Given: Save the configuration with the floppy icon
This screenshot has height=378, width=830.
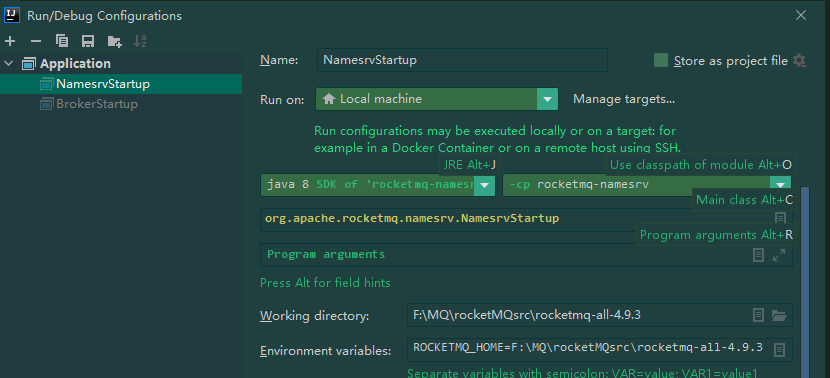Looking at the screenshot, I should 88,41.
